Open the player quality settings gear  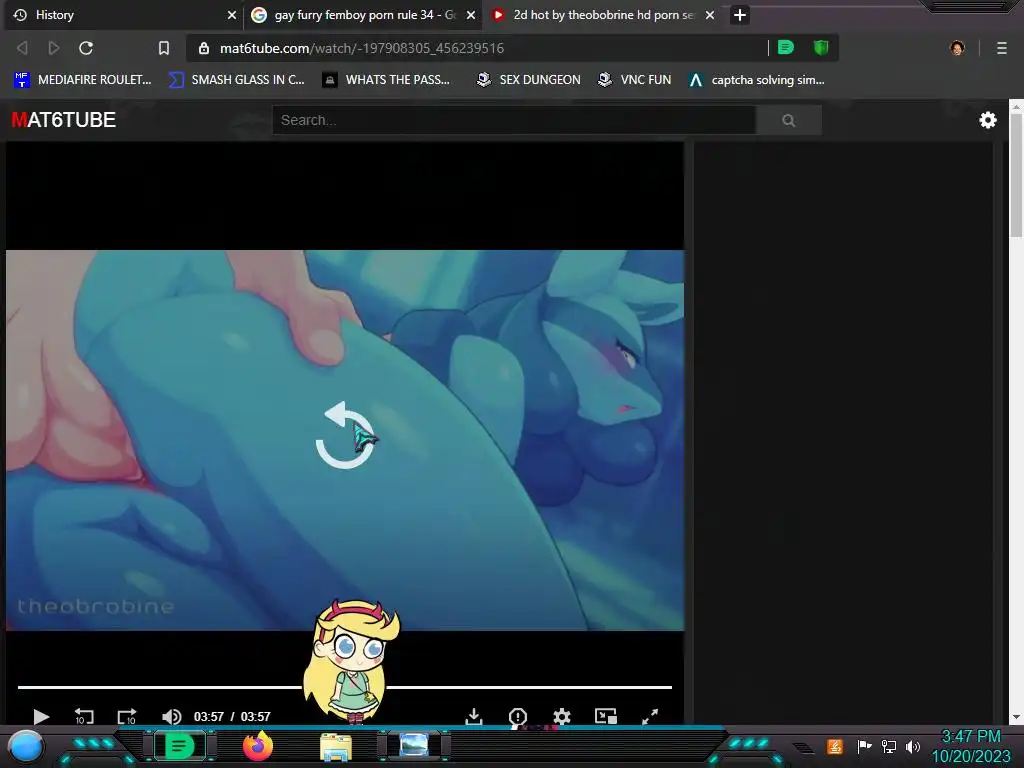pos(562,716)
